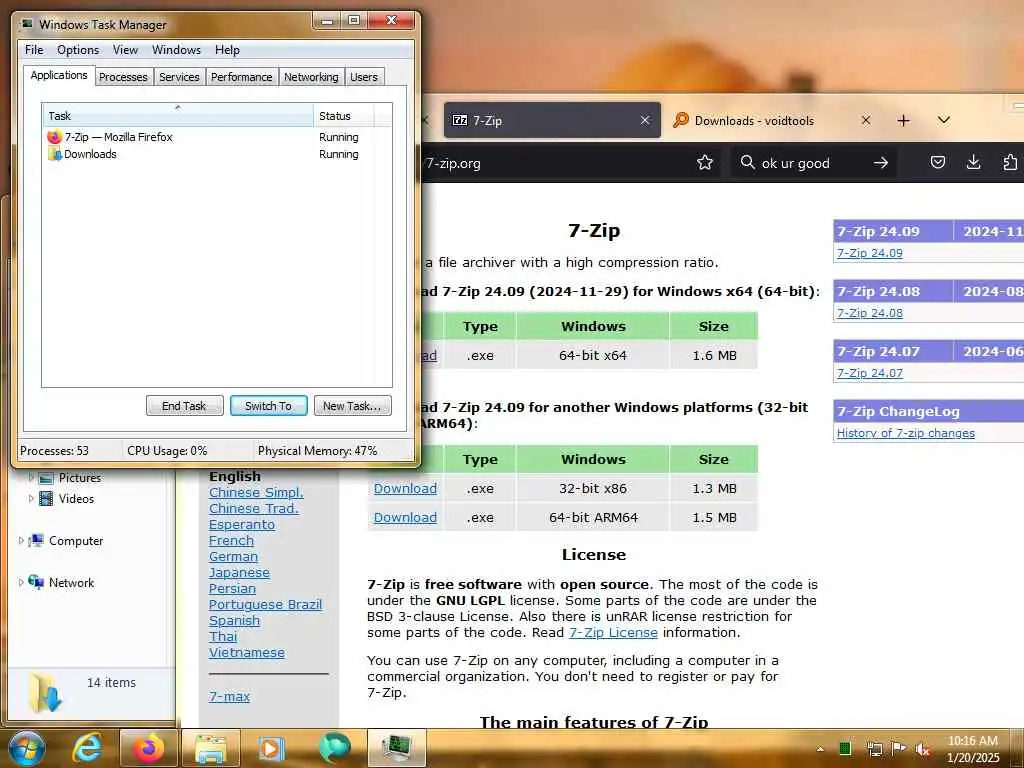Open the Windows menu in Task Manager

[x=176, y=50]
